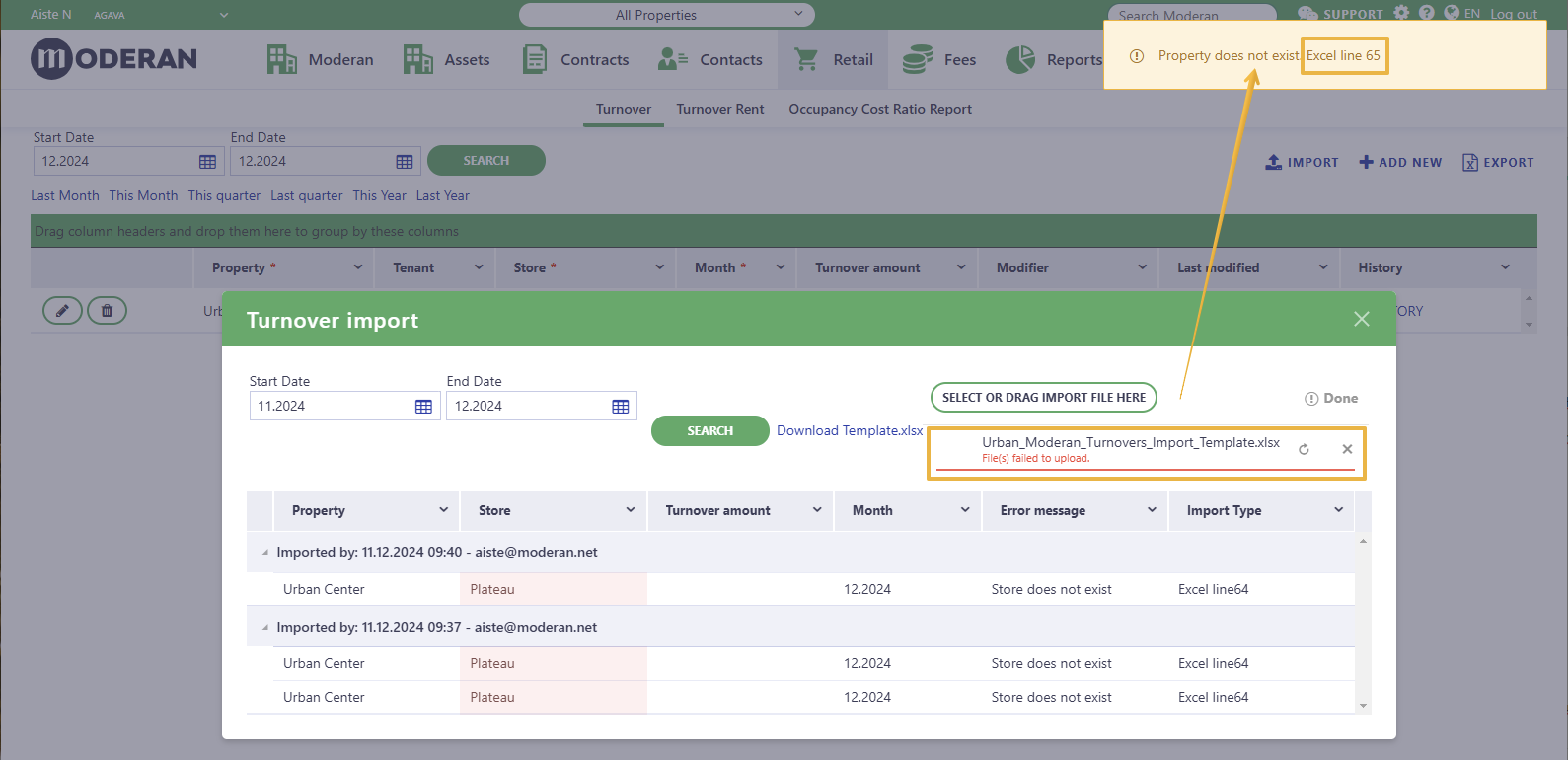This screenshot has width=1568, height=760.
Task: Expand the Import Type column dropdown
Action: (1338, 510)
